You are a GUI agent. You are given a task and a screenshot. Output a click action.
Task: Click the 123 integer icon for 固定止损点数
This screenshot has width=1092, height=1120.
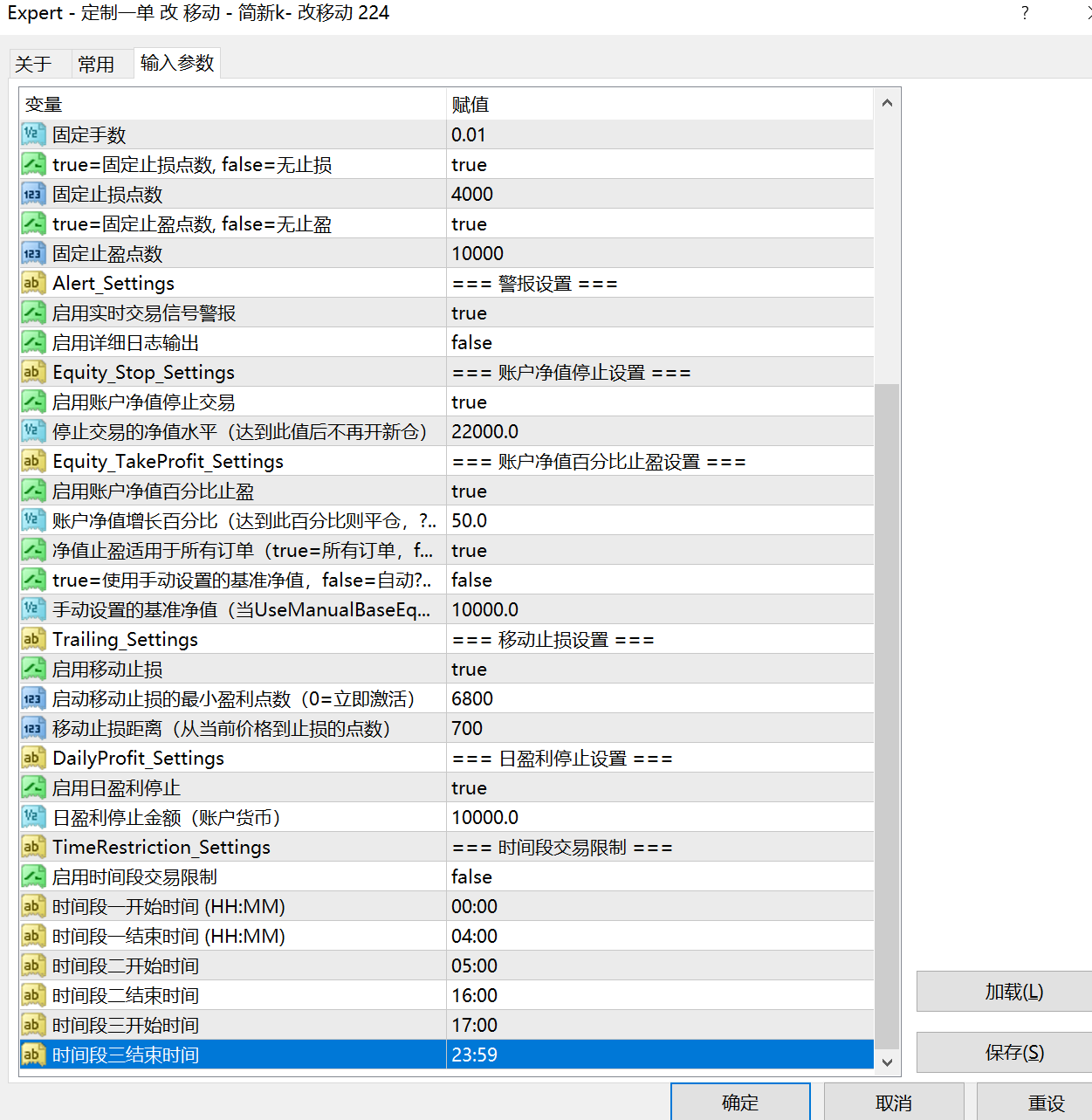click(33, 193)
